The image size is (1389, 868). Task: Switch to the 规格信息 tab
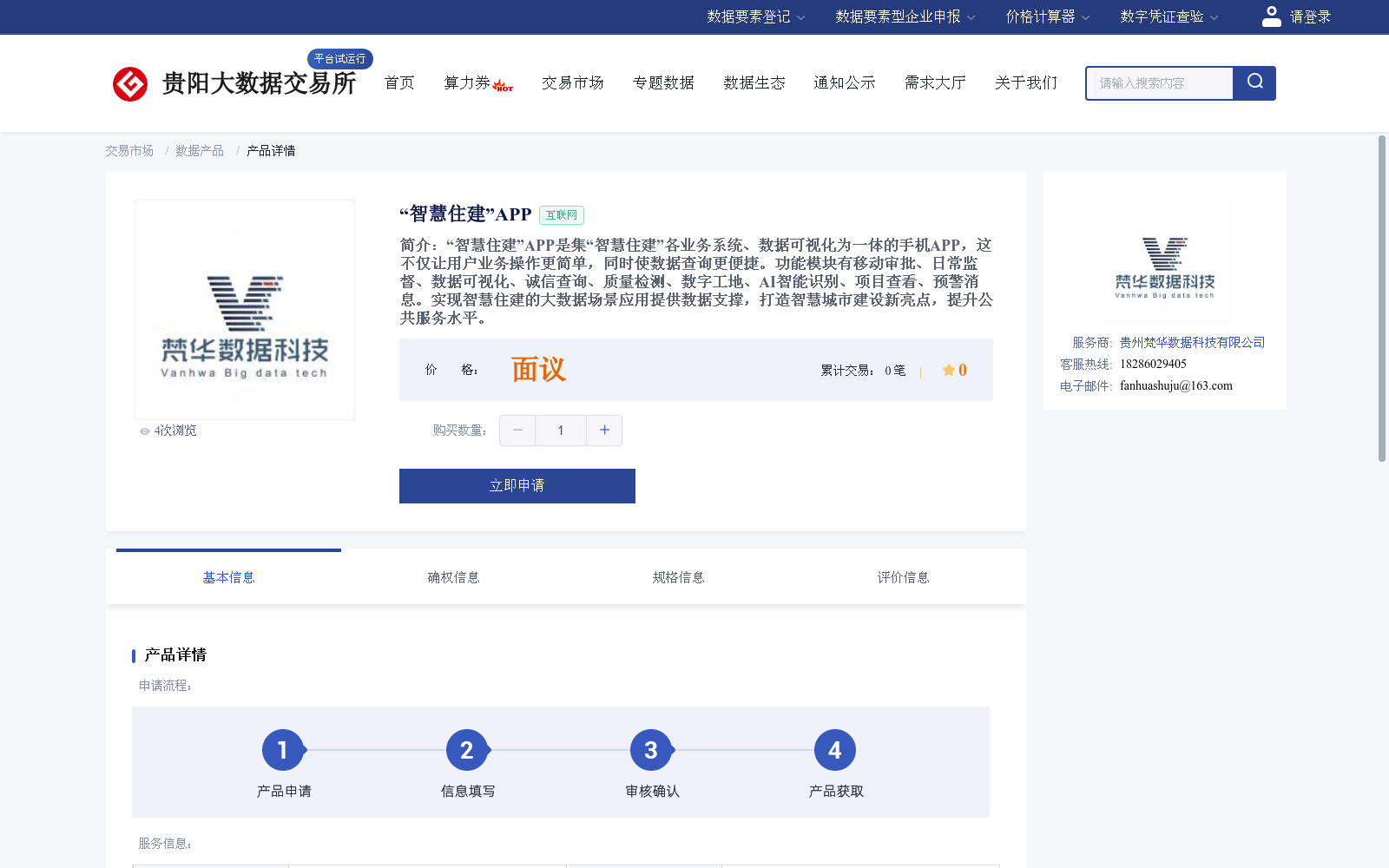coord(678,577)
